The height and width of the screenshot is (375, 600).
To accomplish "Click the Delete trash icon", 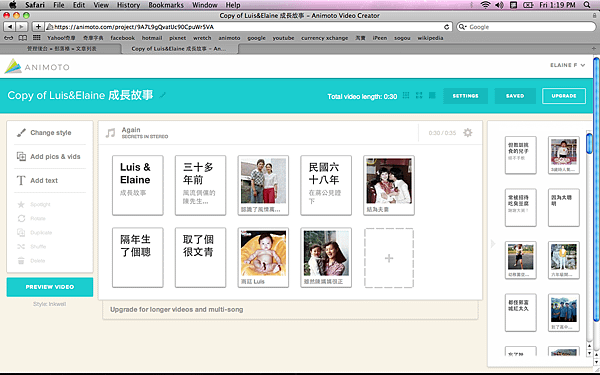I will click(x=21, y=261).
